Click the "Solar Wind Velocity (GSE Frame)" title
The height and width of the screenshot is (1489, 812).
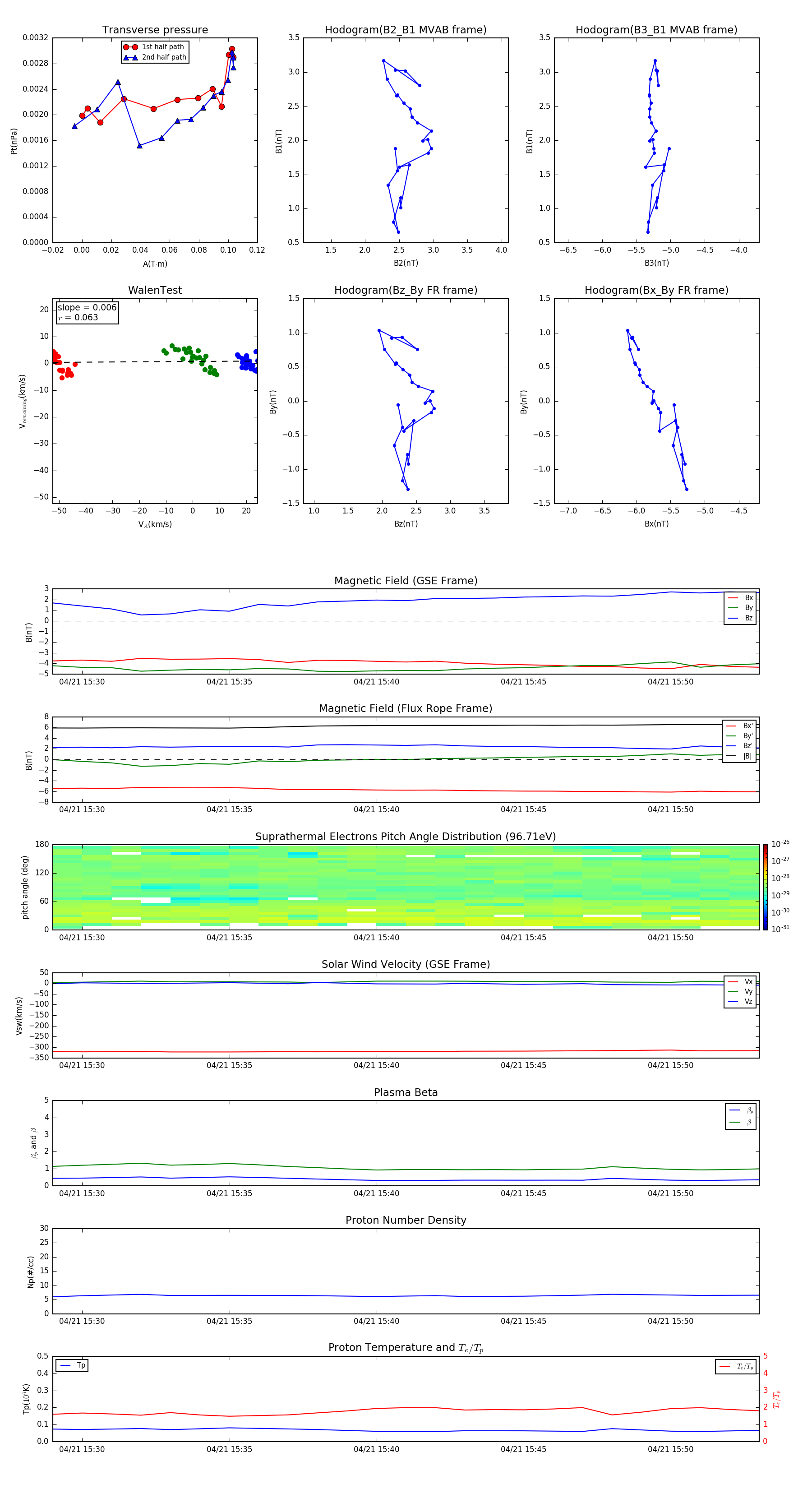[x=406, y=965]
